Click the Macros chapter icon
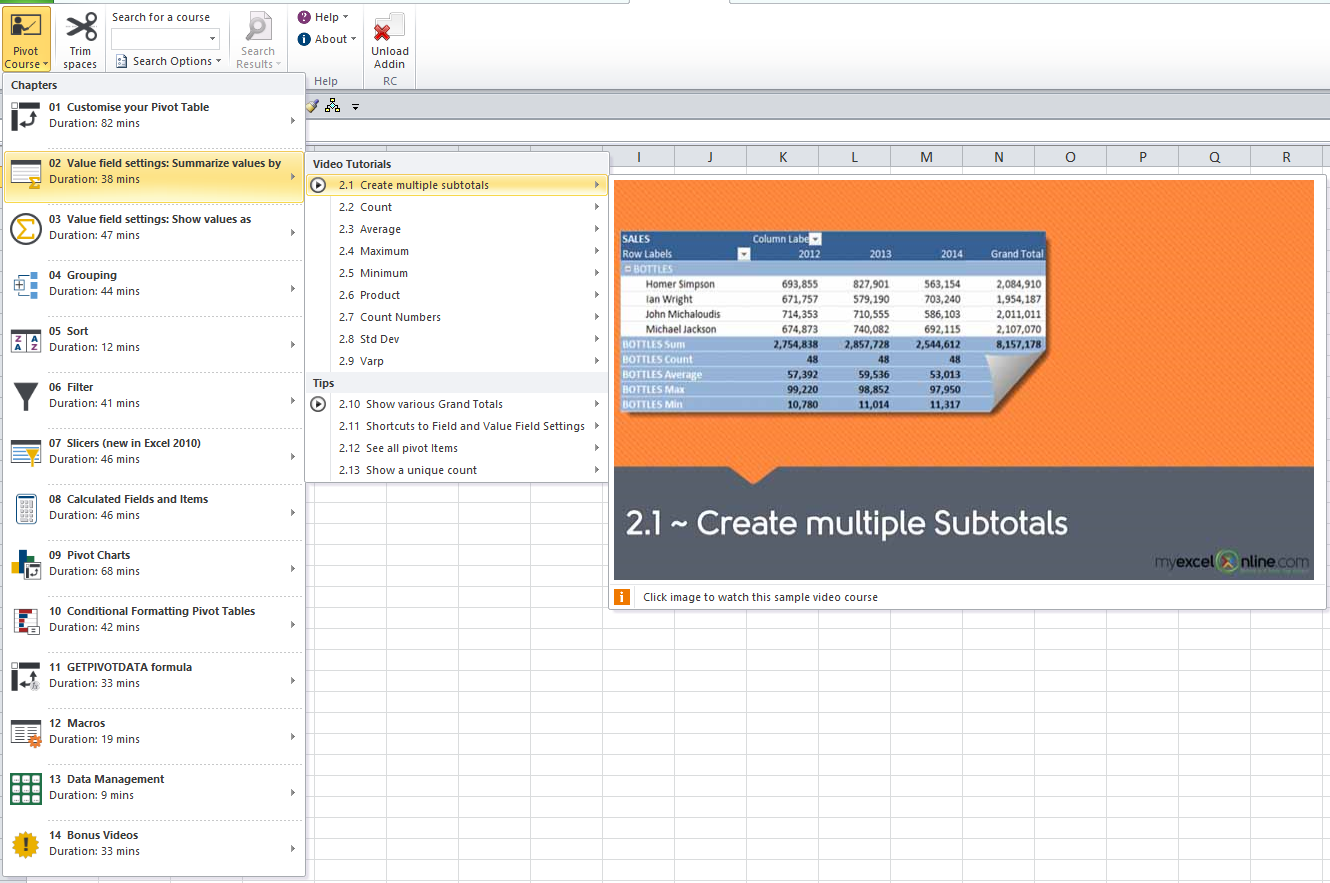Viewport: 1330px width, 883px height. pyautogui.click(x=26, y=732)
